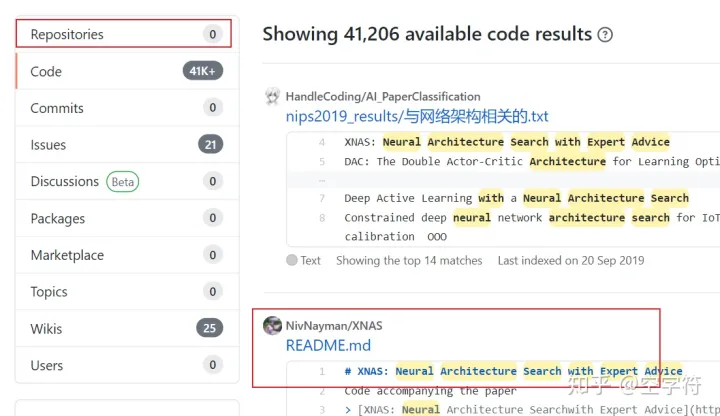
Task: Open the nips2019_results txt file link
Action: 417,116
